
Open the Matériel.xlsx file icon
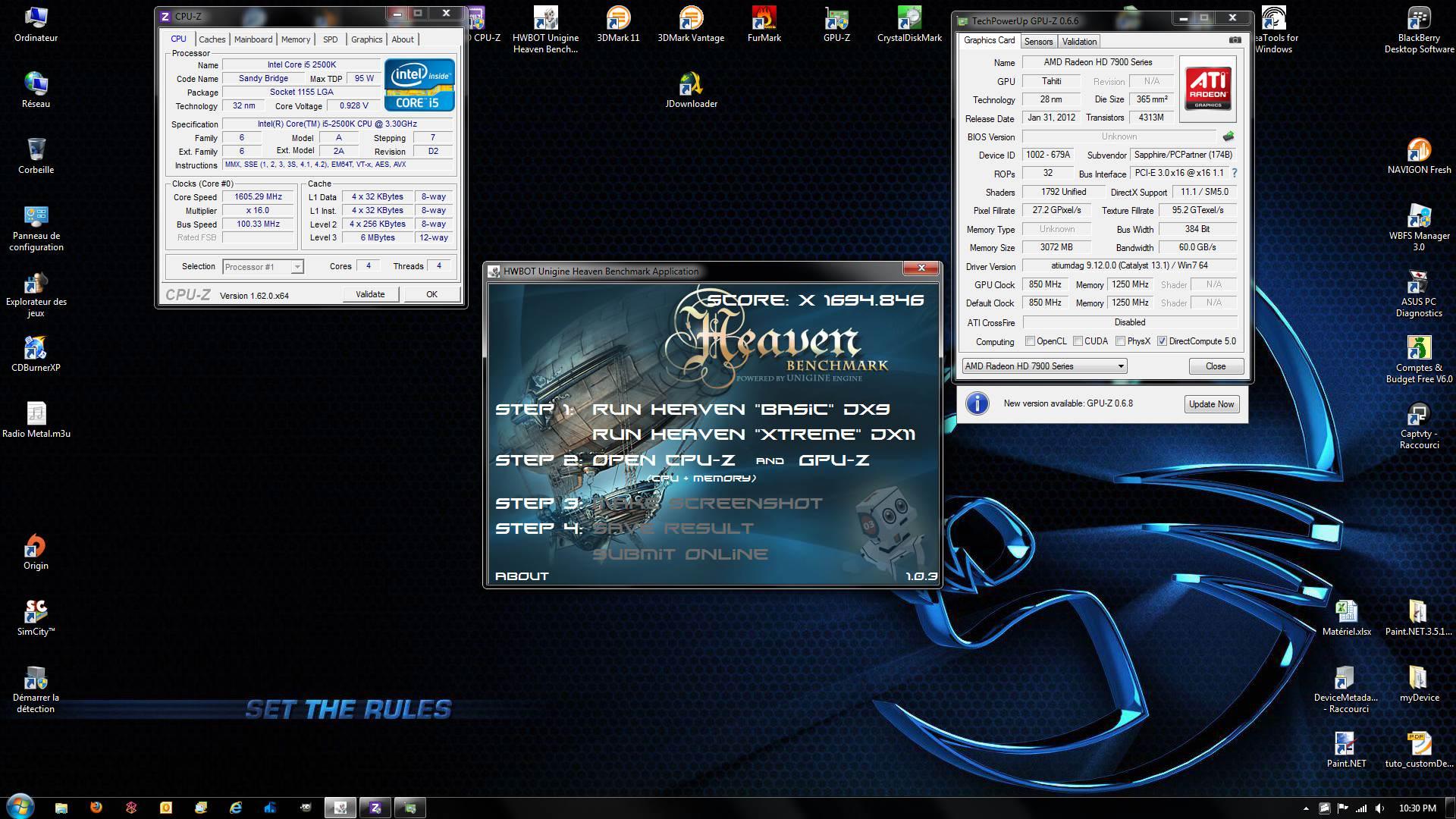(x=1346, y=618)
